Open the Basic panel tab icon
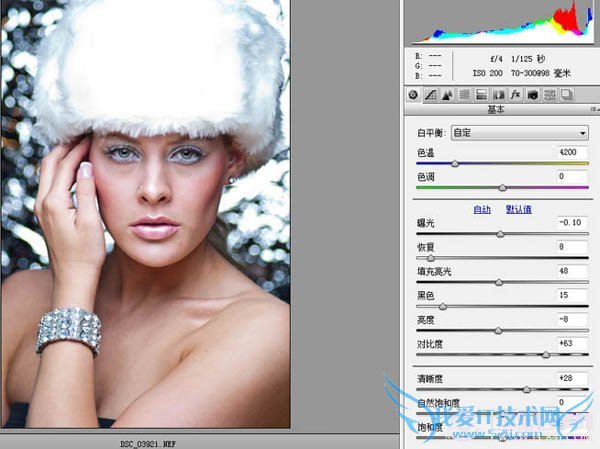Image resolution: width=600 pixels, height=449 pixels. pyautogui.click(x=414, y=95)
